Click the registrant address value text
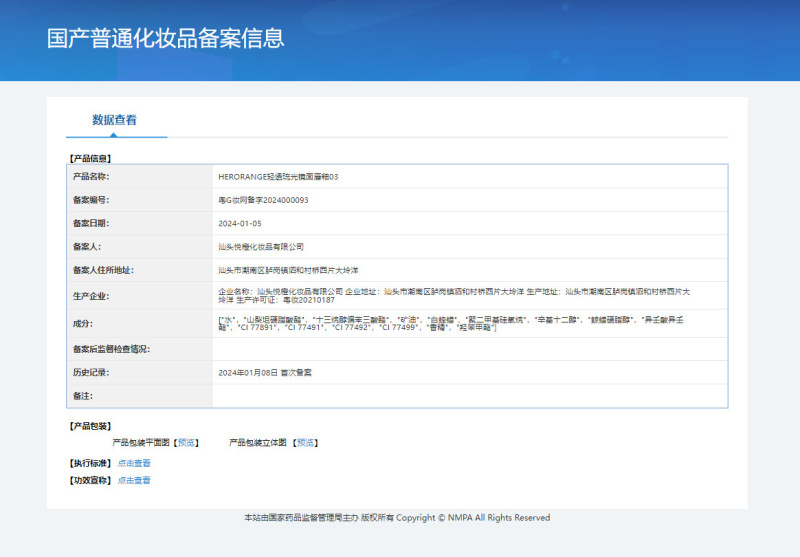 288,270
